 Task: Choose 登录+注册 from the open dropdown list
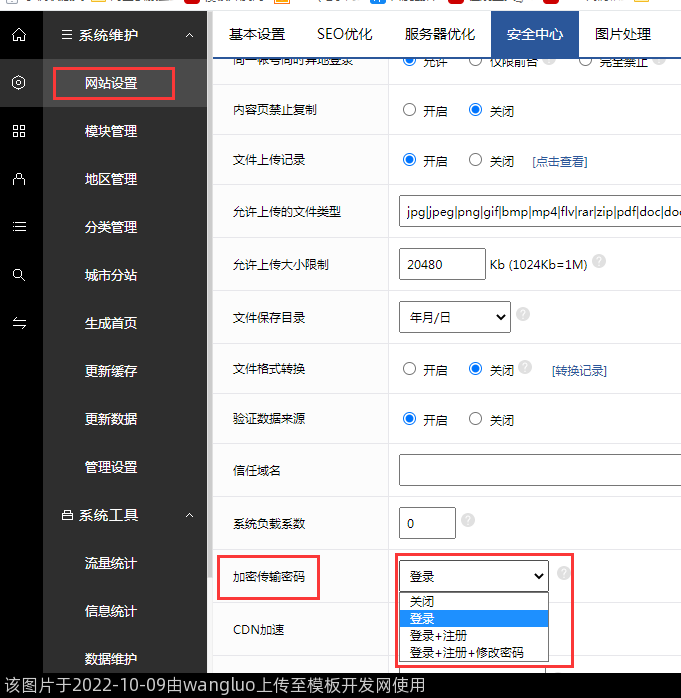click(438, 636)
